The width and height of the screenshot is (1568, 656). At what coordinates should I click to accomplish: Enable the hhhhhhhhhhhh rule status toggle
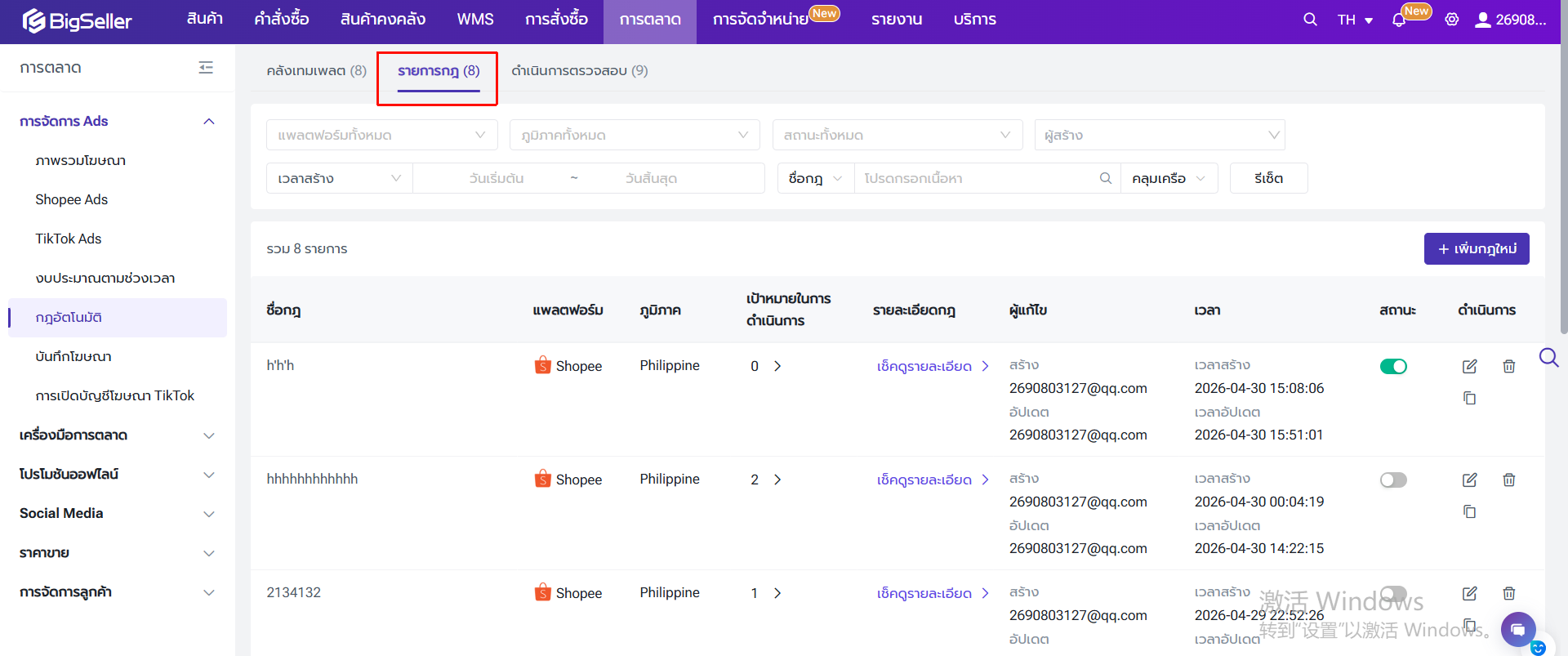point(1393,480)
